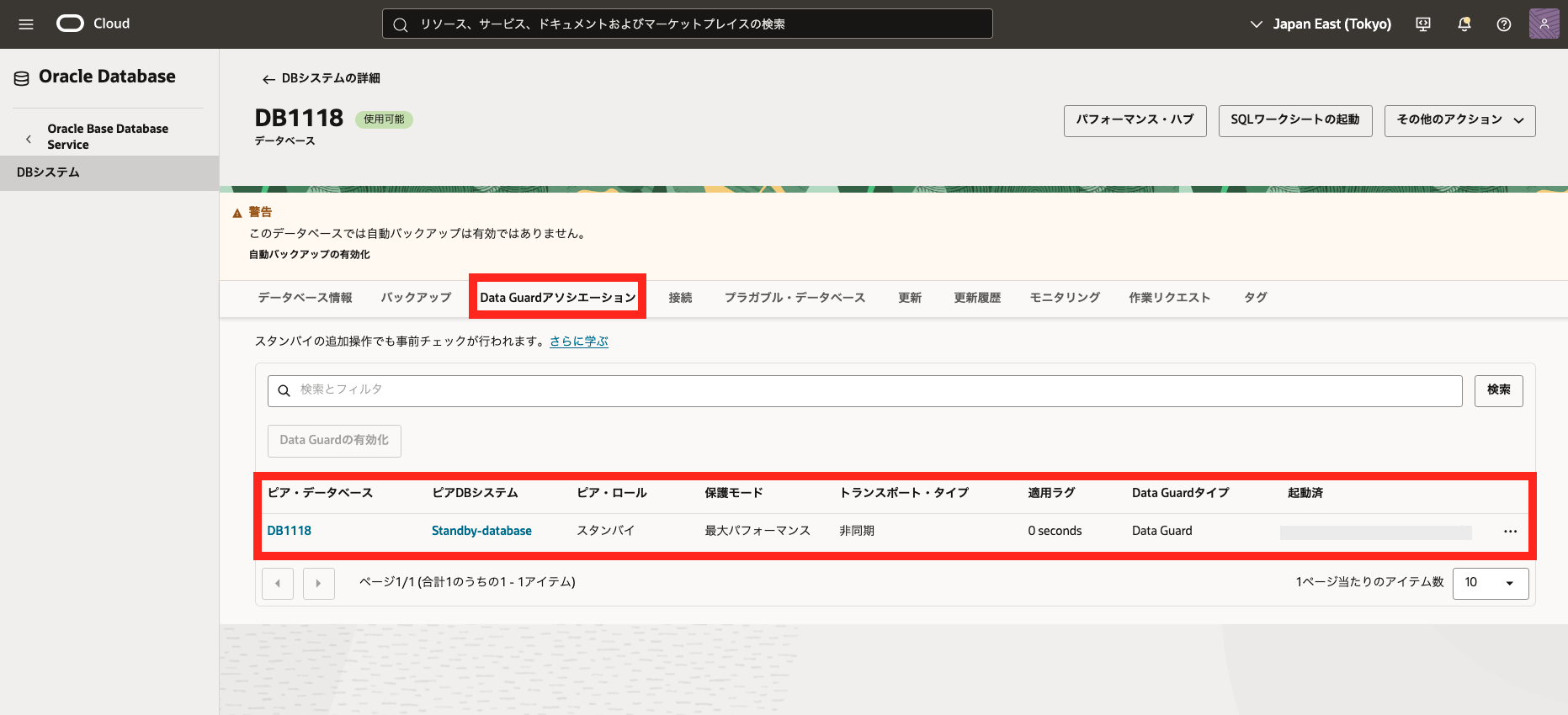Open the user profile avatar
This screenshot has height=715, width=1568.
[1544, 24]
